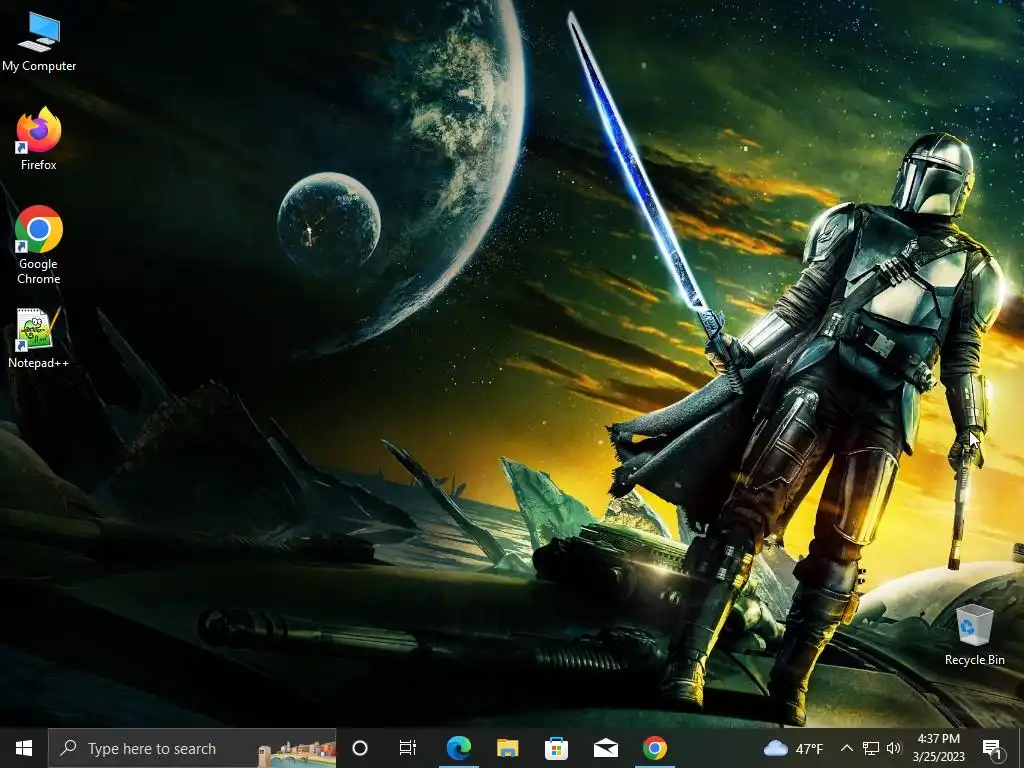The height and width of the screenshot is (768, 1024).
Task: Select the Google Chrome desktop shortcut
Action: (39, 246)
